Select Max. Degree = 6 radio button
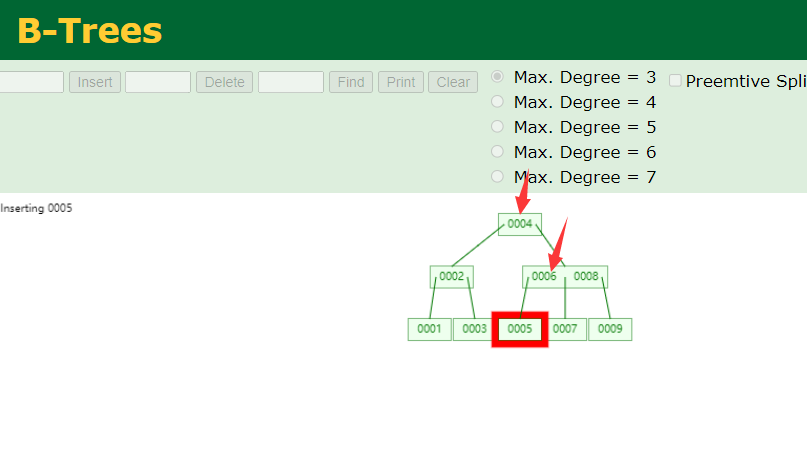Image resolution: width=807 pixels, height=469 pixels. pyautogui.click(x=497, y=151)
